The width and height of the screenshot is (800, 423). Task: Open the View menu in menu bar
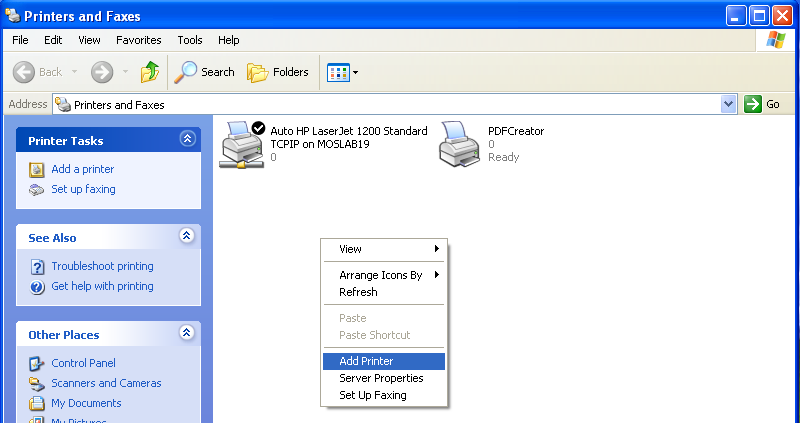[x=89, y=40]
